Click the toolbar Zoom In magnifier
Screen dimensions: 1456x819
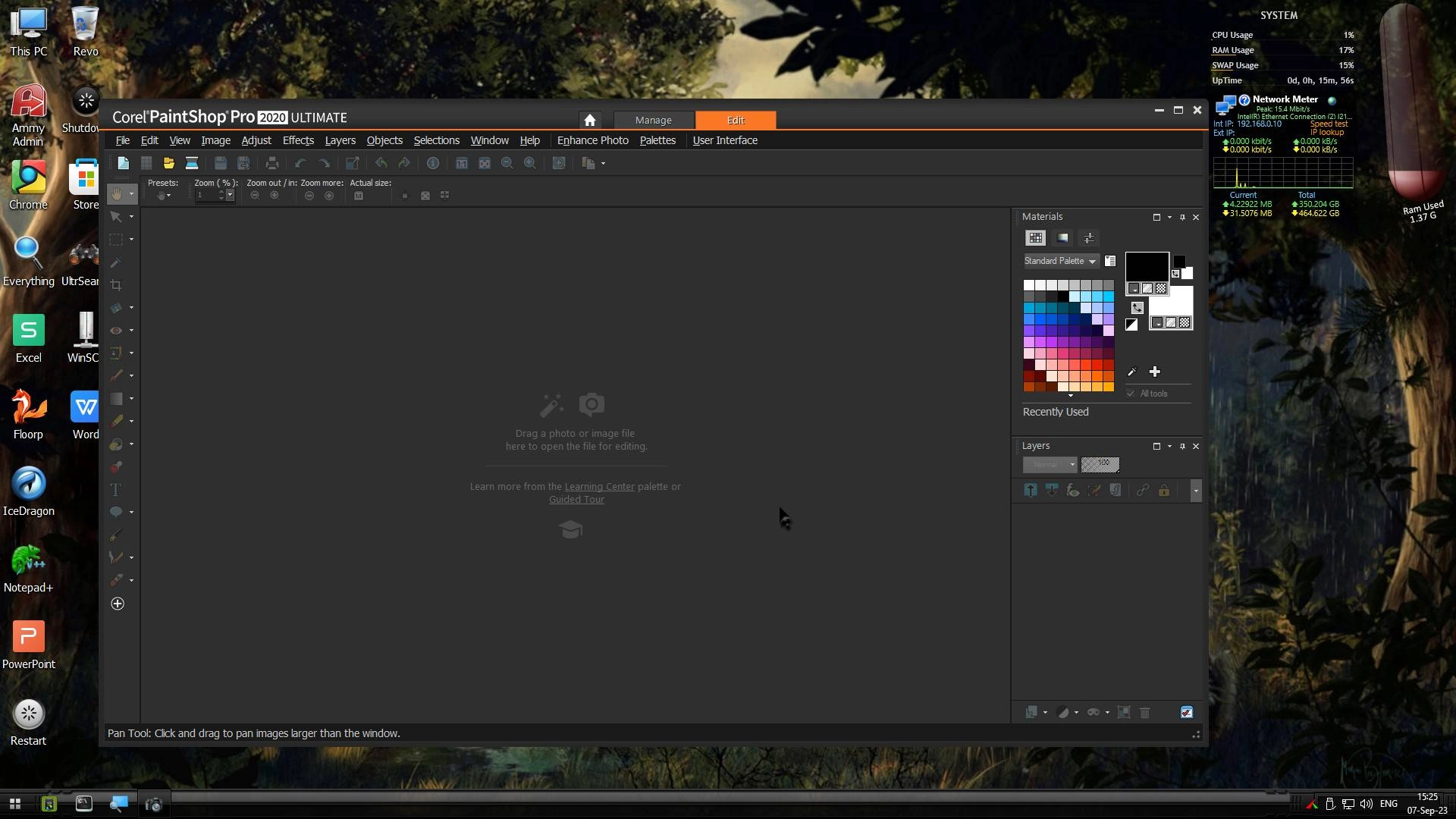[x=530, y=163]
